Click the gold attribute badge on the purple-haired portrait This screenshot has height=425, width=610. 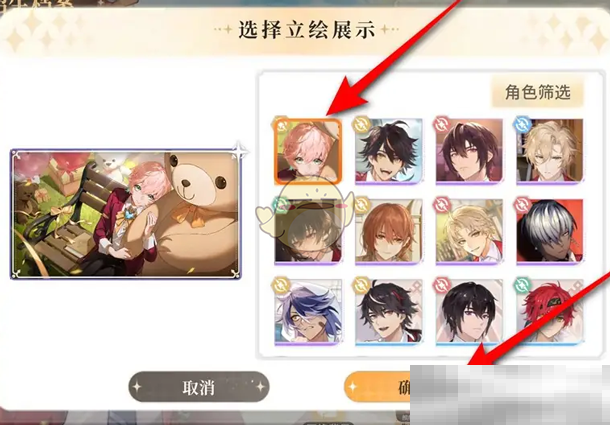[x=281, y=285]
